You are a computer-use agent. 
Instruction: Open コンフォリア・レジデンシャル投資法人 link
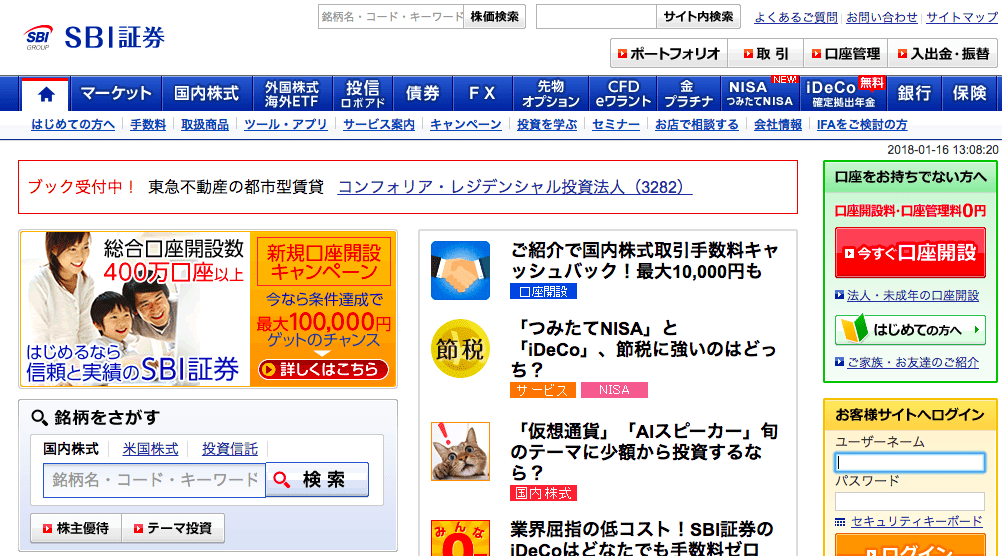tap(514, 187)
